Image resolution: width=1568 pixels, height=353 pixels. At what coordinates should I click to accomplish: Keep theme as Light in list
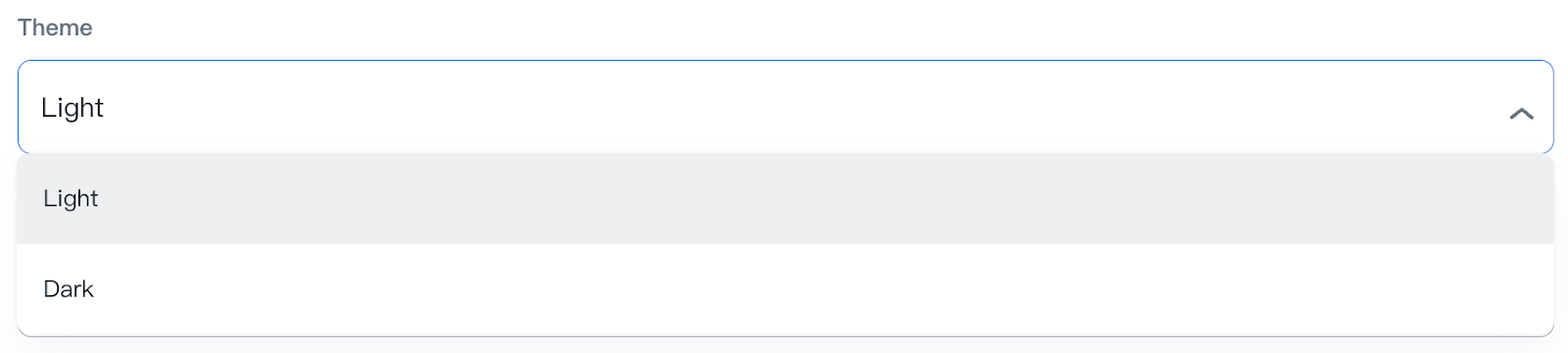pos(785,198)
